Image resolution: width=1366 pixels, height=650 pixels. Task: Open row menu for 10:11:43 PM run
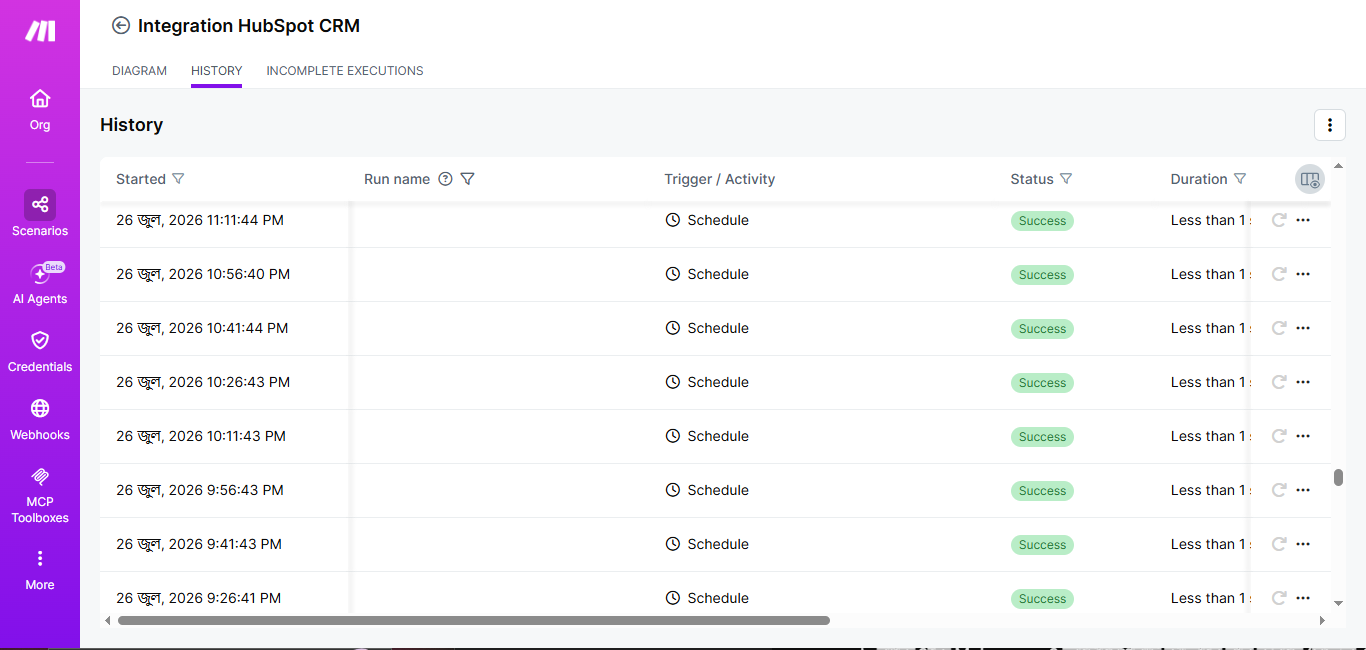pyautogui.click(x=1303, y=436)
